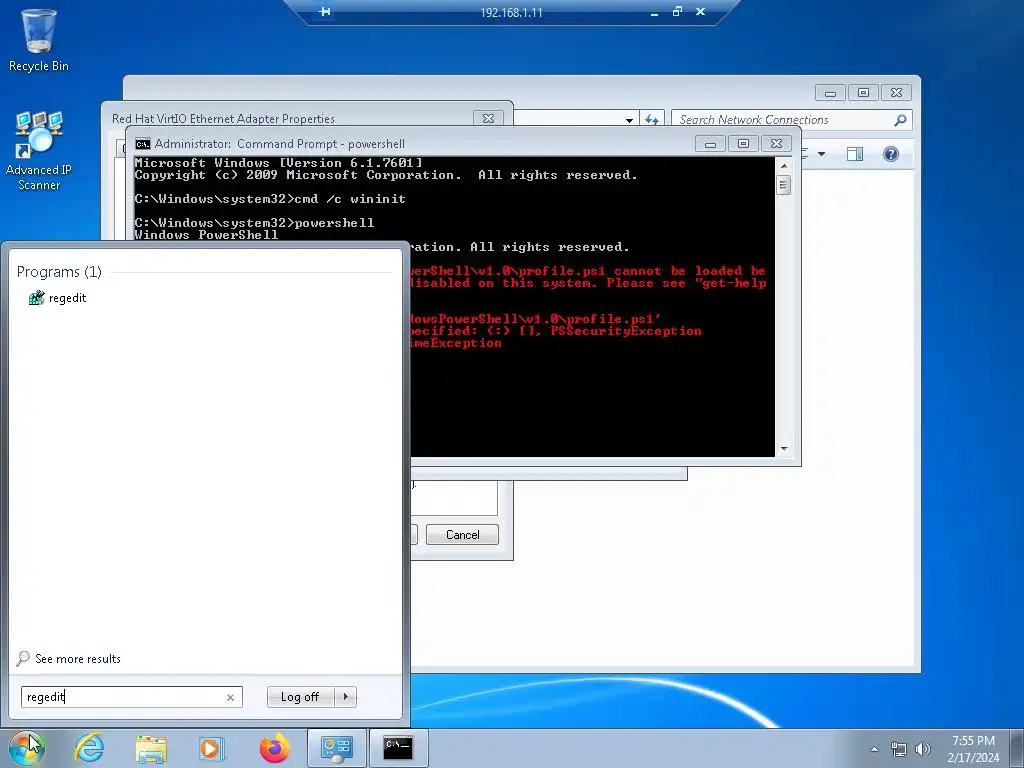Open the view options dropdown arrow
This screenshot has width=1024, height=768.
[822, 154]
